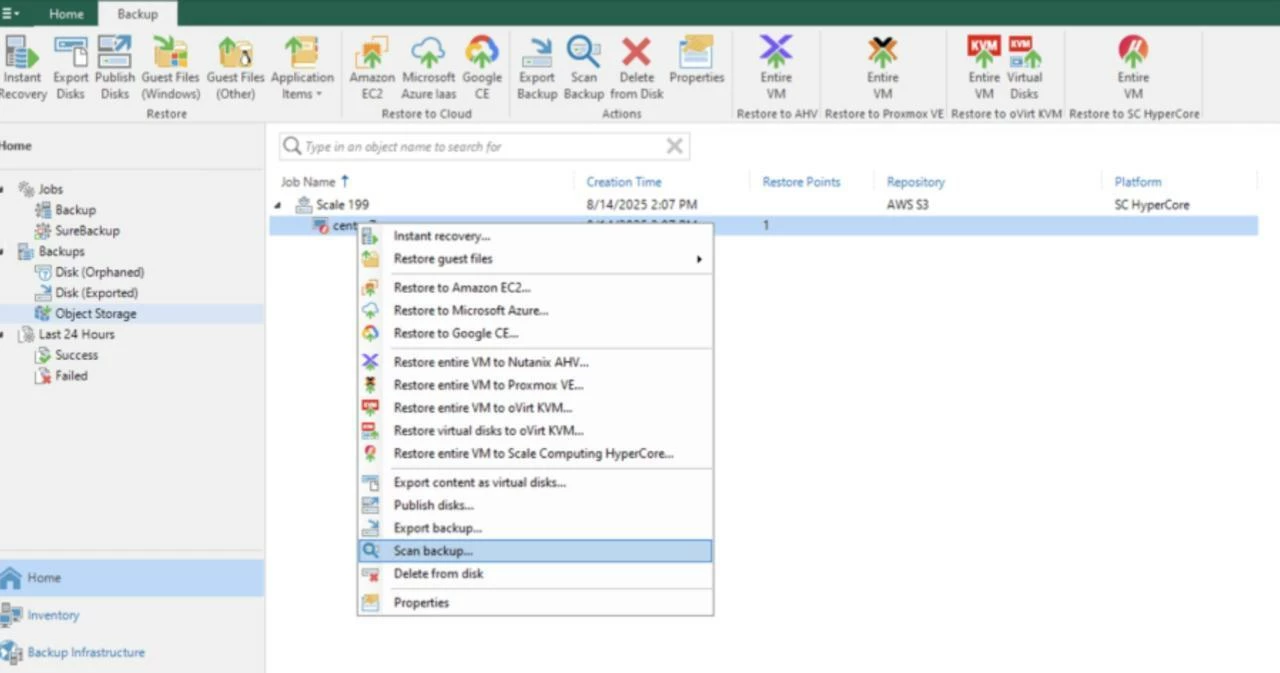
Task: Choose Properties in context menu
Action: [535, 603]
